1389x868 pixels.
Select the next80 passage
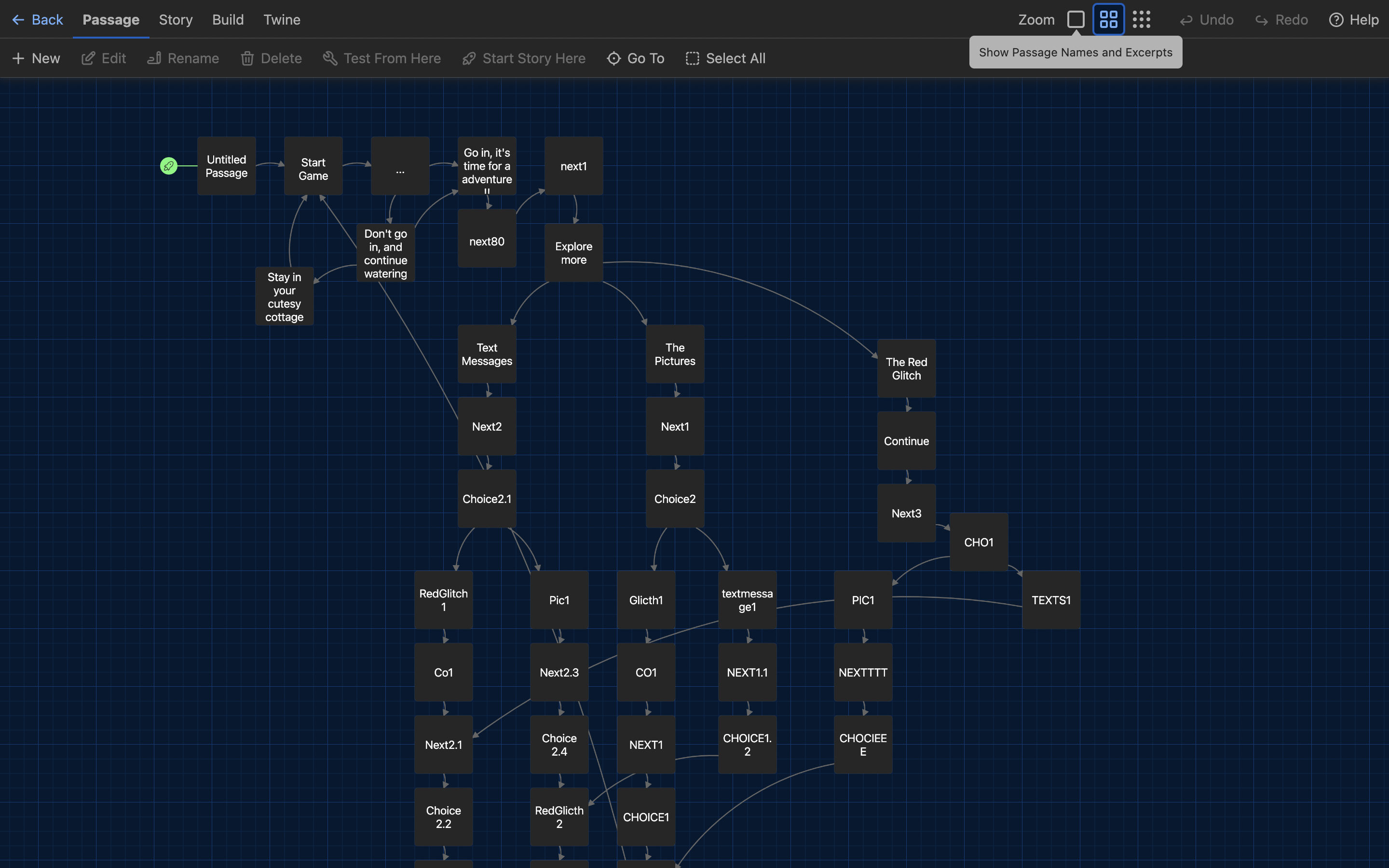pos(487,238)
